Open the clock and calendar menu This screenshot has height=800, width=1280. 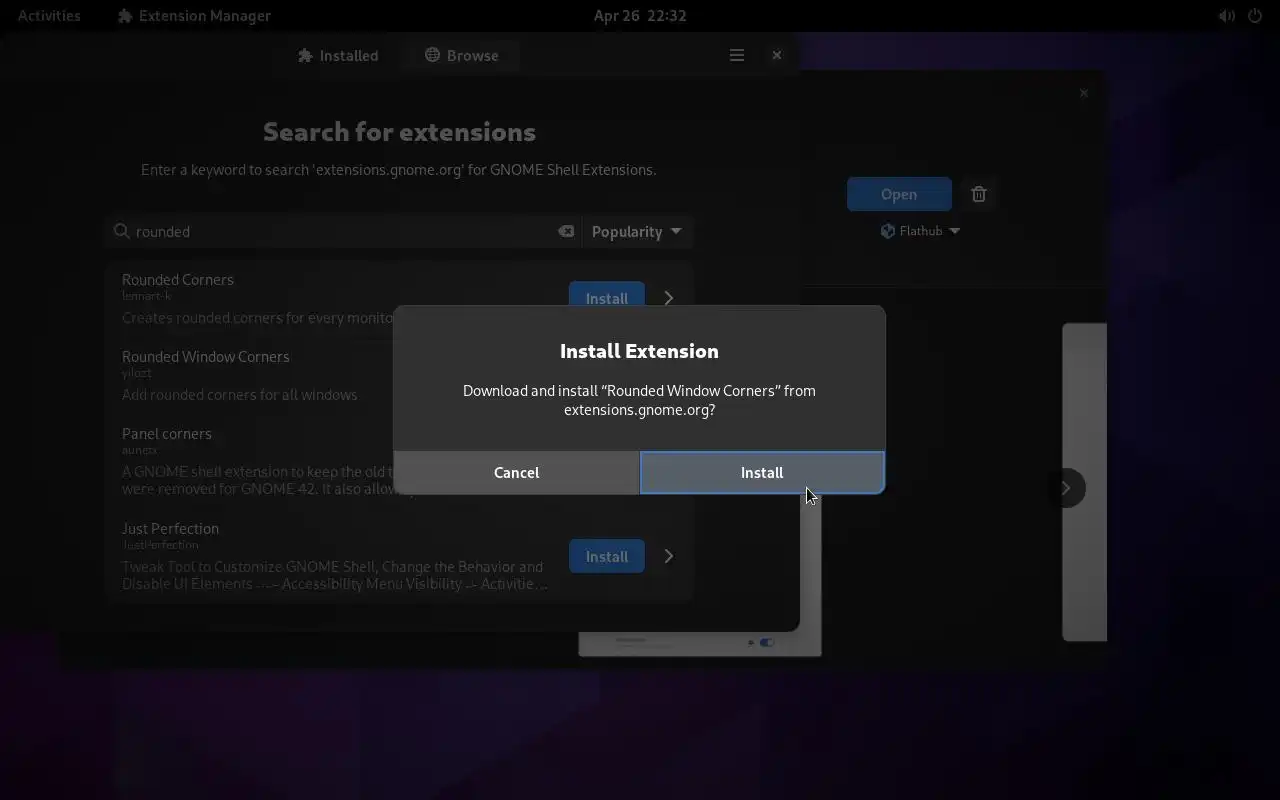tap(640, 15)
